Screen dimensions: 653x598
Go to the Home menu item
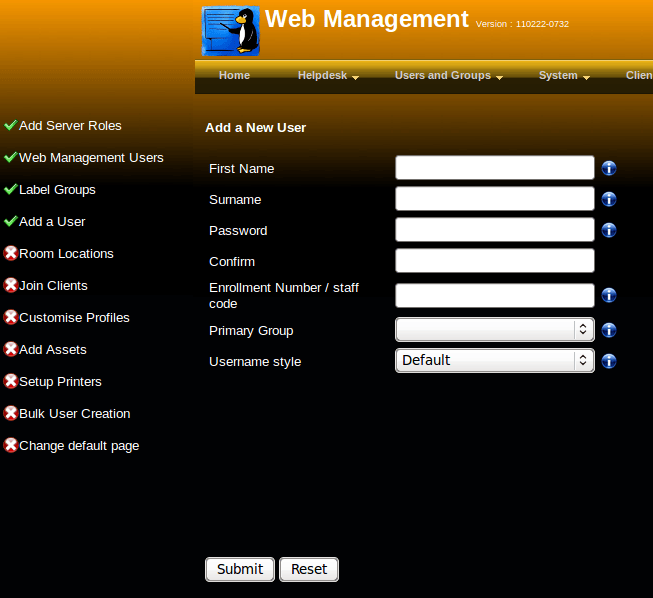[234, 75]
